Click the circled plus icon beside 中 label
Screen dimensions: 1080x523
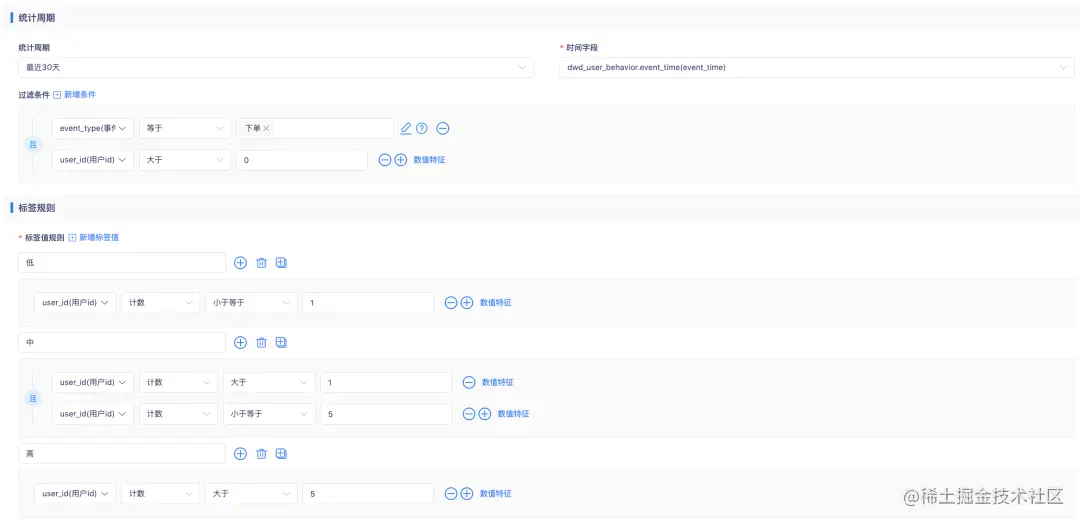point(240,342)
